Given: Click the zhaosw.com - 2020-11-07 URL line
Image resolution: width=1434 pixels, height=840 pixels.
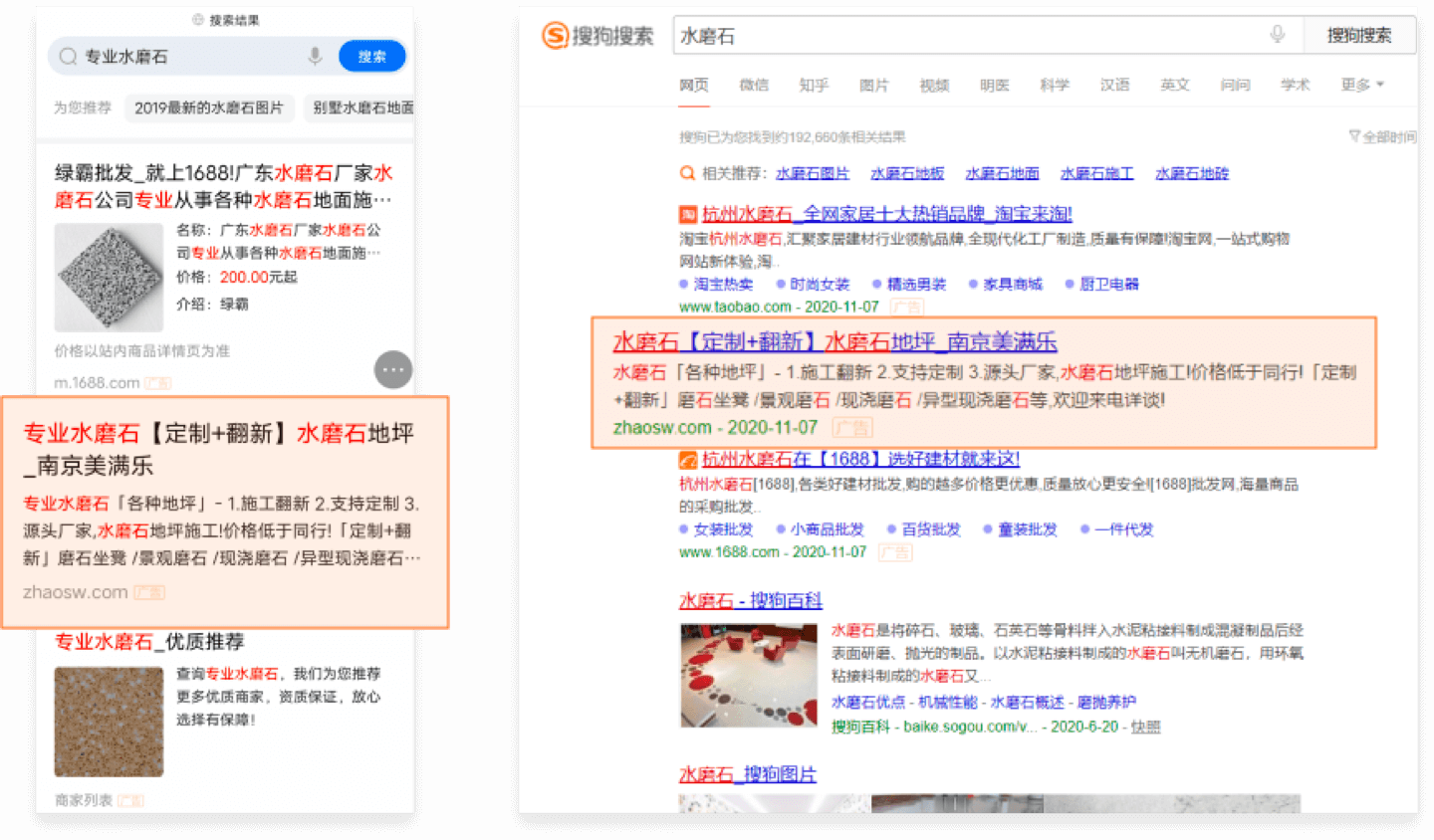Looking at the screenshot, I should coord(715,428).
